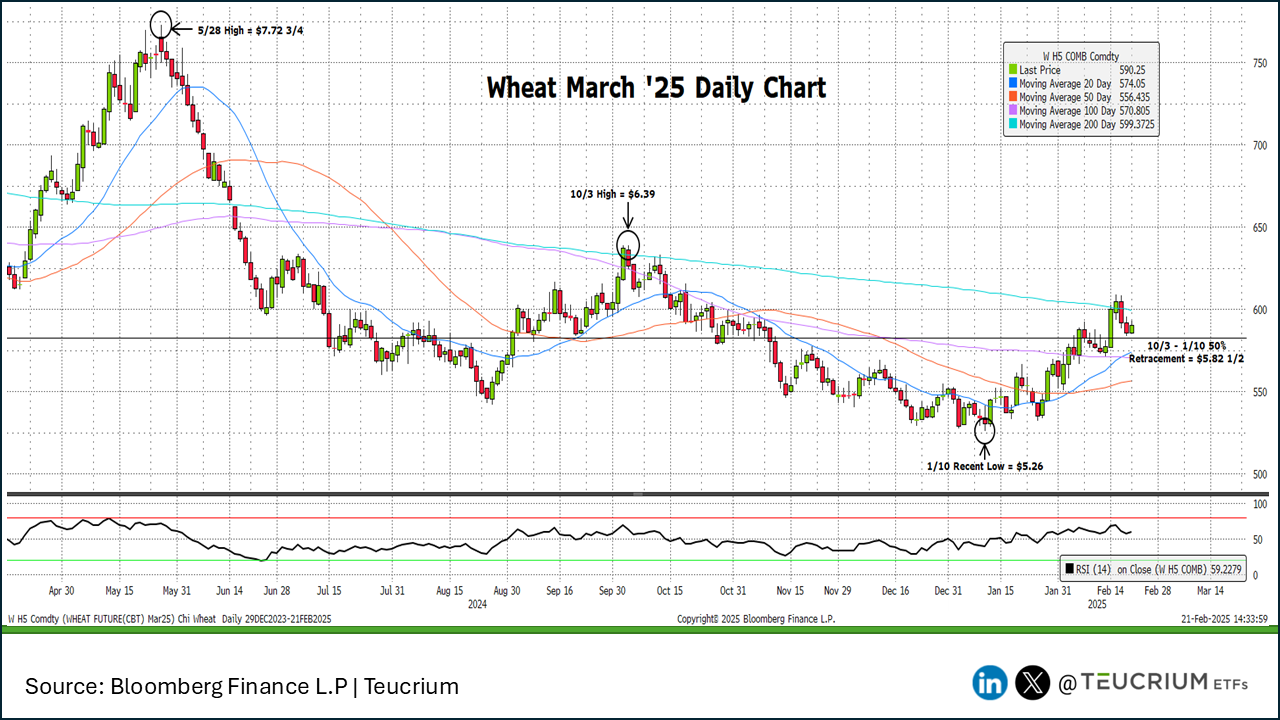The width and height of the screenshot is (1280, 720).
Task: Click the '2025' year label on the date axis
Action: pyautogui.click(x=1096, y=604)
